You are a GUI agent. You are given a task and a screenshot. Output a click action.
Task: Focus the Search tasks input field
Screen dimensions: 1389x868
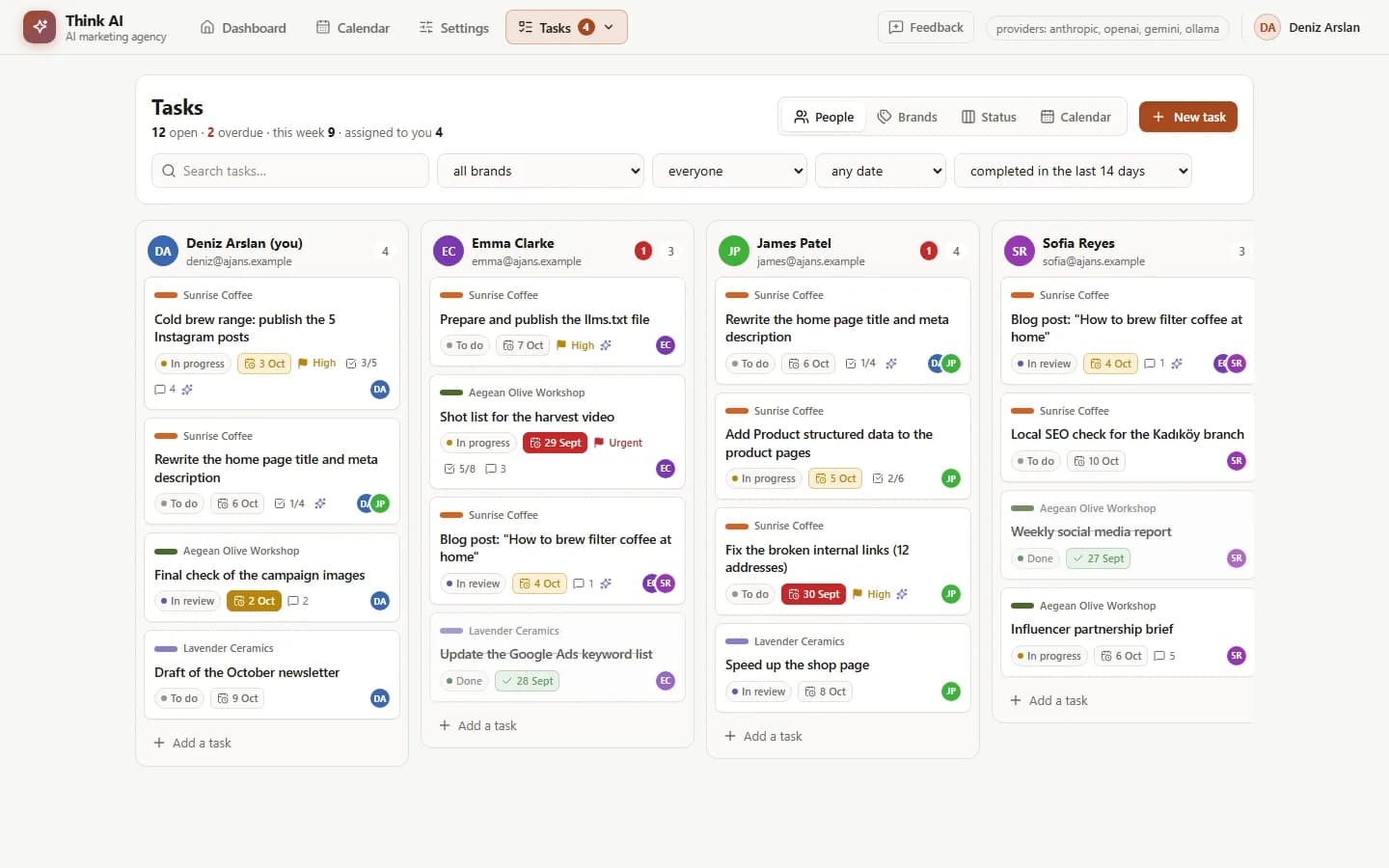(290, 171)
